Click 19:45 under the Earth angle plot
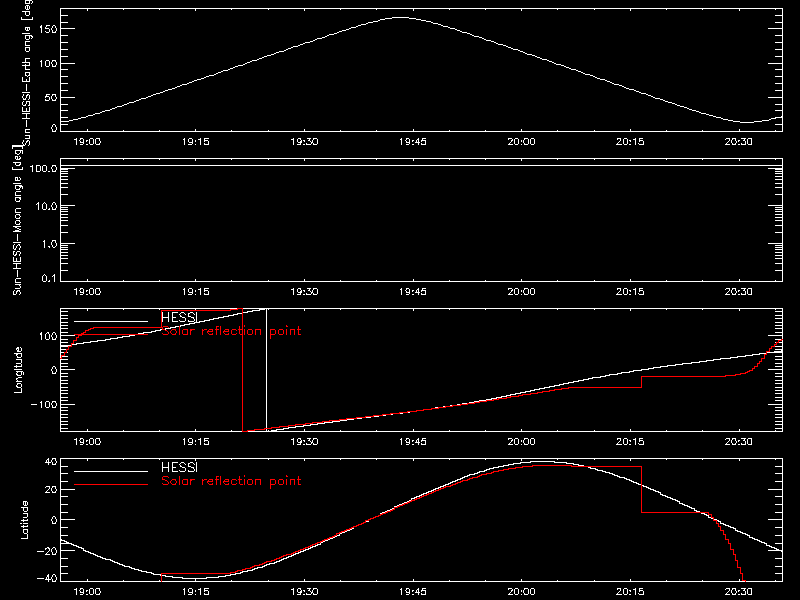This screenshot has height=600, width=800. pos(413,142)
